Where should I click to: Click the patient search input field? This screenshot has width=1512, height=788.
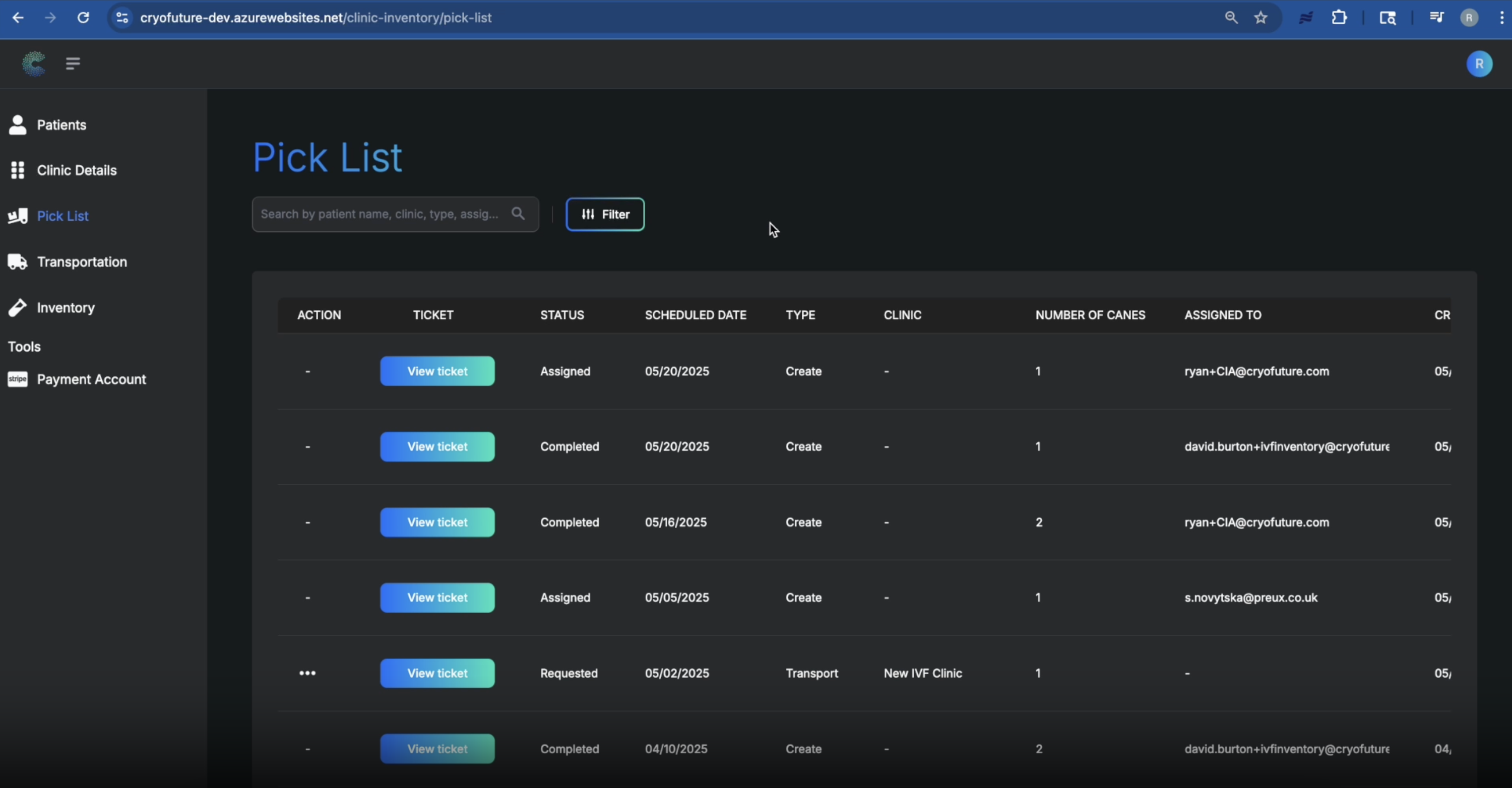[382, 214]
